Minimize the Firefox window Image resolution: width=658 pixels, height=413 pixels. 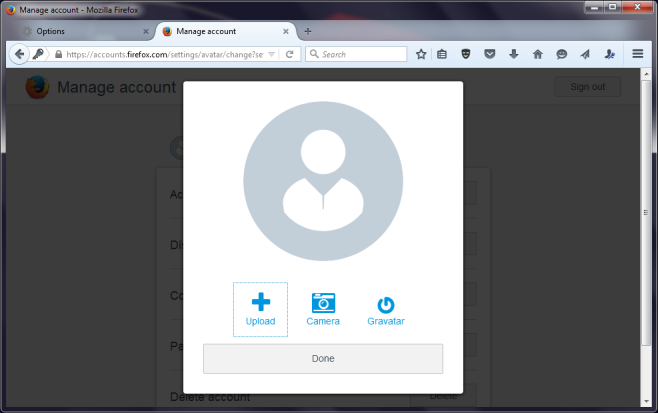click(x=594, y=7)
